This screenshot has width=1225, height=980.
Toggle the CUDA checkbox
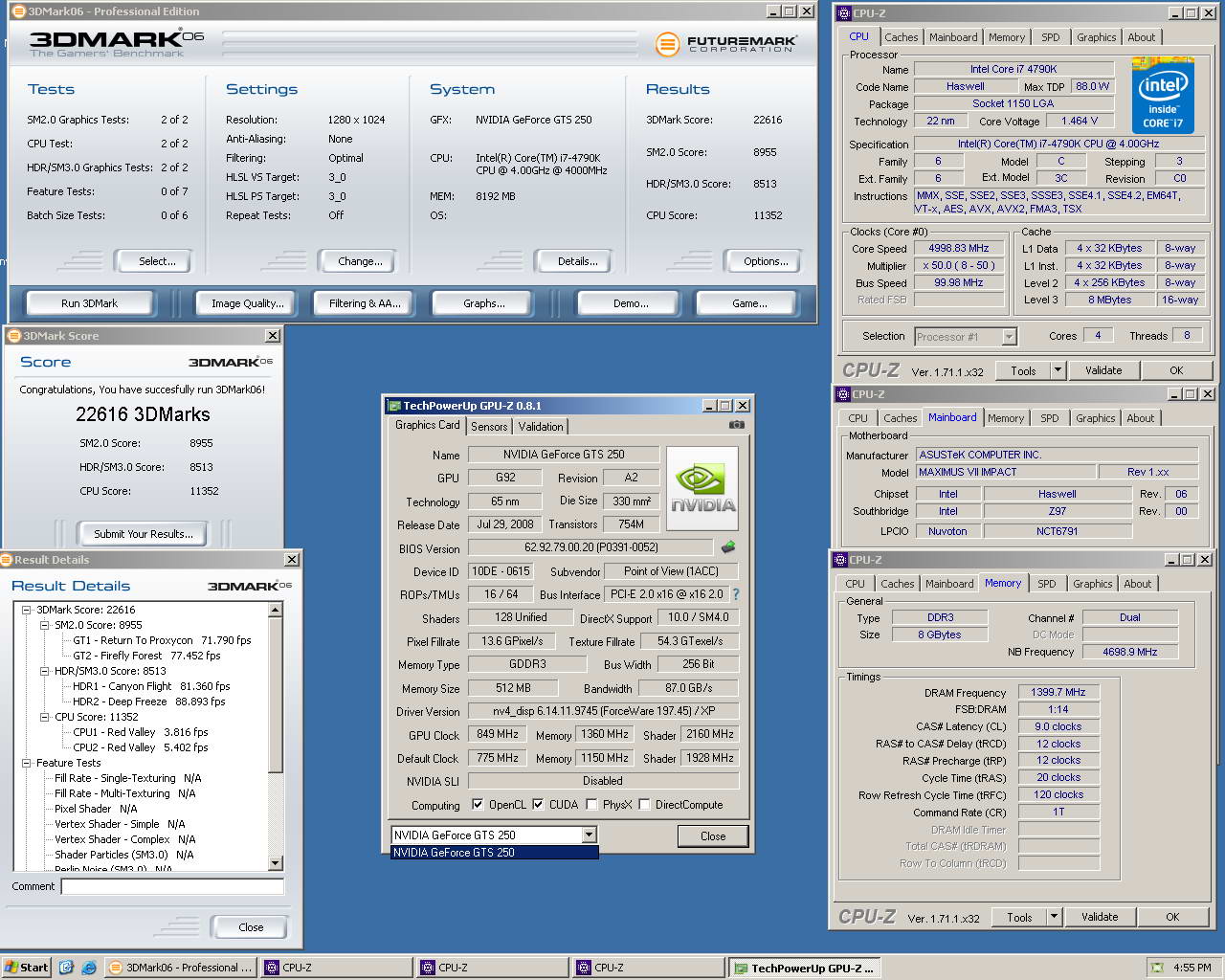[x=538, y=805]
